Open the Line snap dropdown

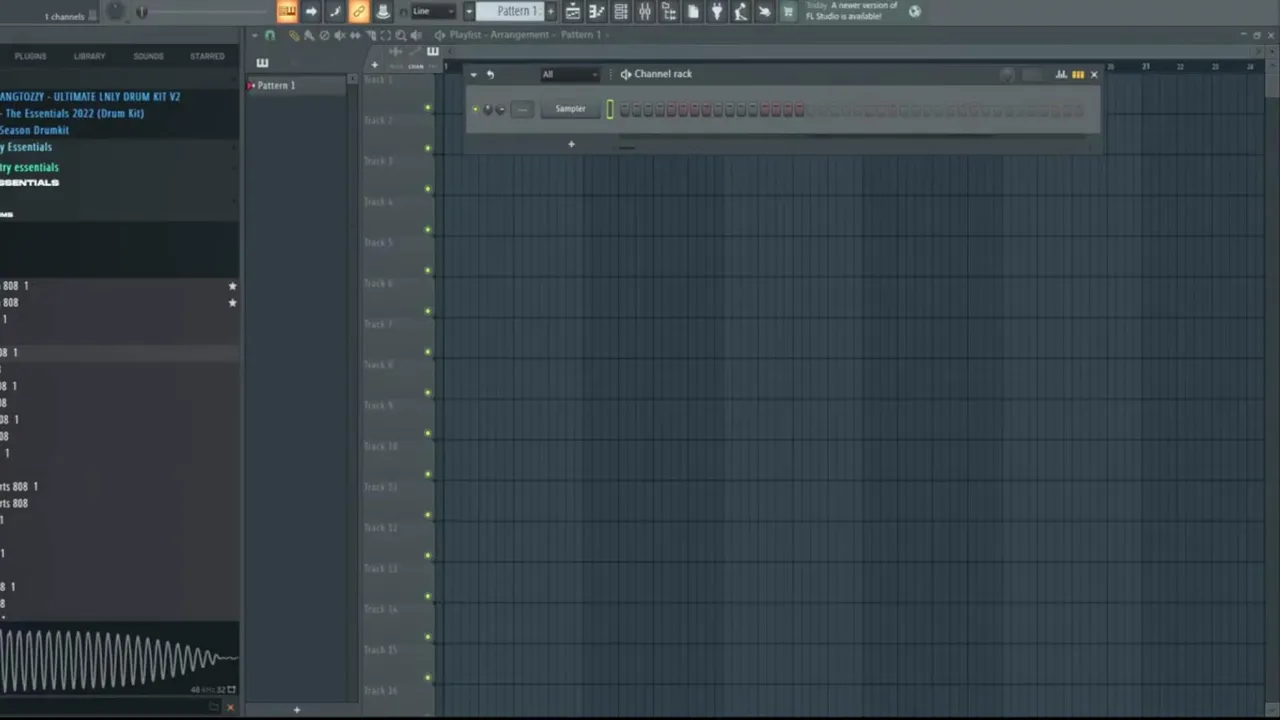431,11
